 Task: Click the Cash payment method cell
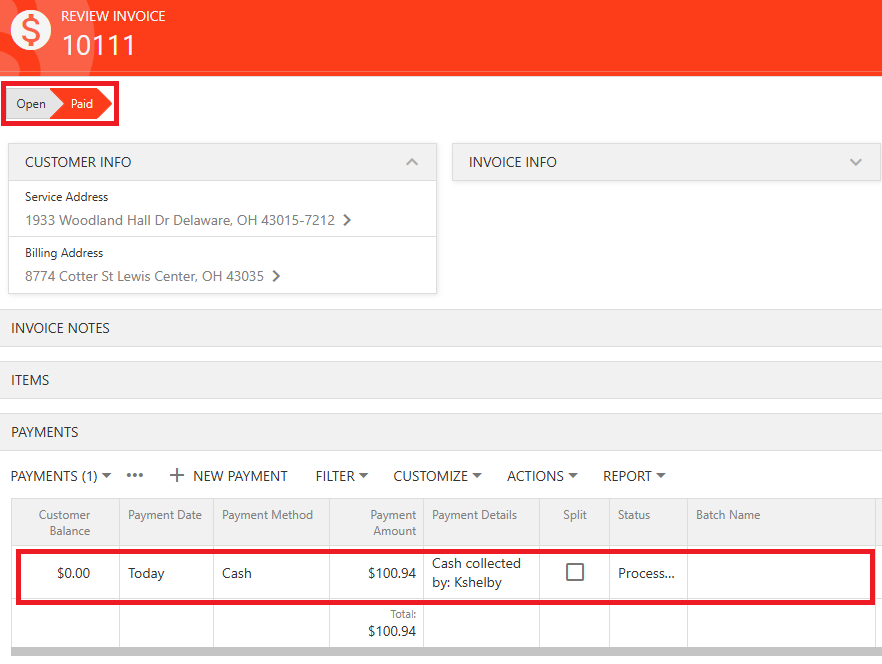pos(271,573)
